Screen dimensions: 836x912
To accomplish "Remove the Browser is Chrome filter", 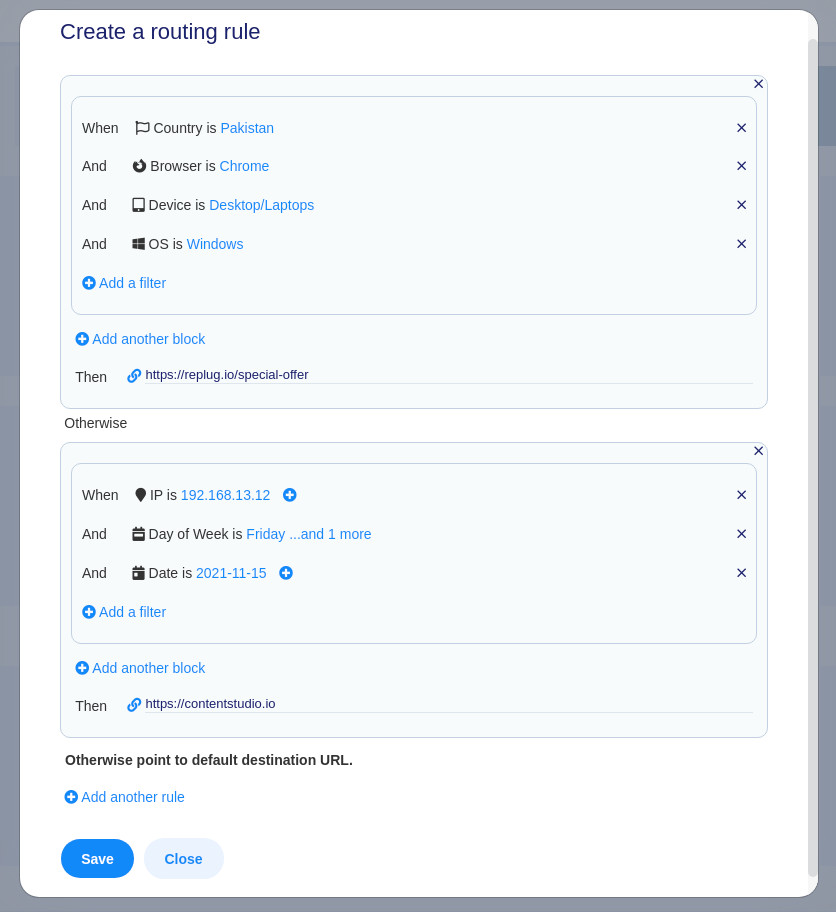I will click(x=741, y=166).
